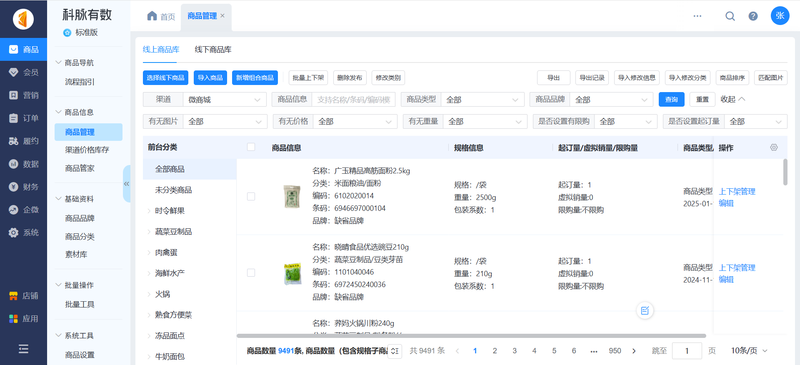Open the 商品品牌 dropdown

(612, 100)
